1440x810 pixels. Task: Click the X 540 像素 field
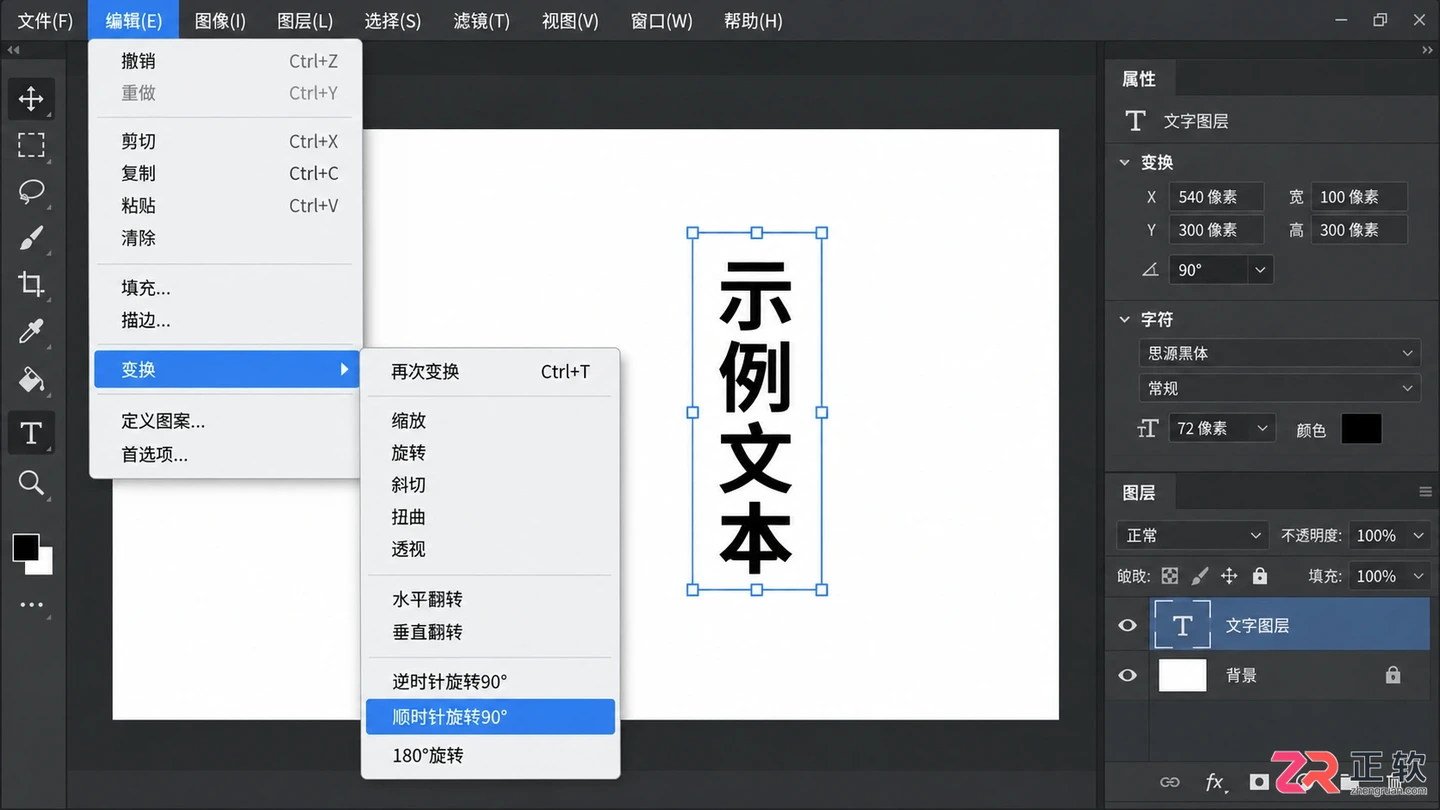1216,197
